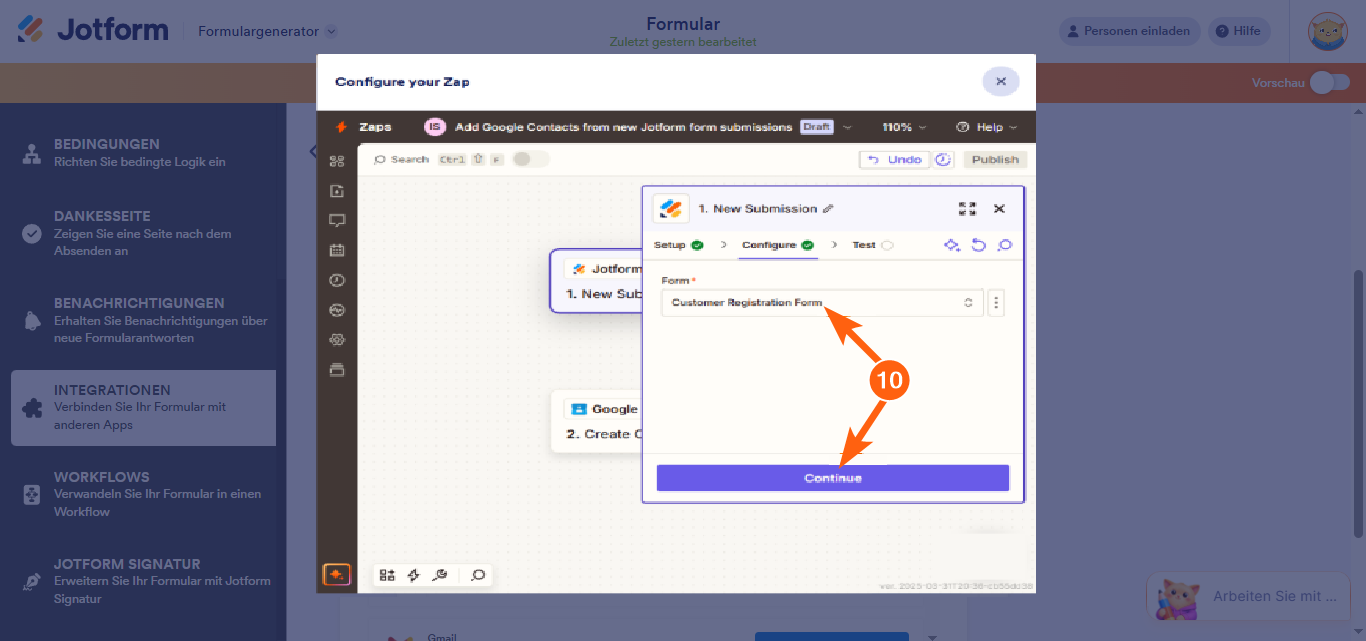Open the Arbeiten Sie mit chat widget

coord(1248,596)
